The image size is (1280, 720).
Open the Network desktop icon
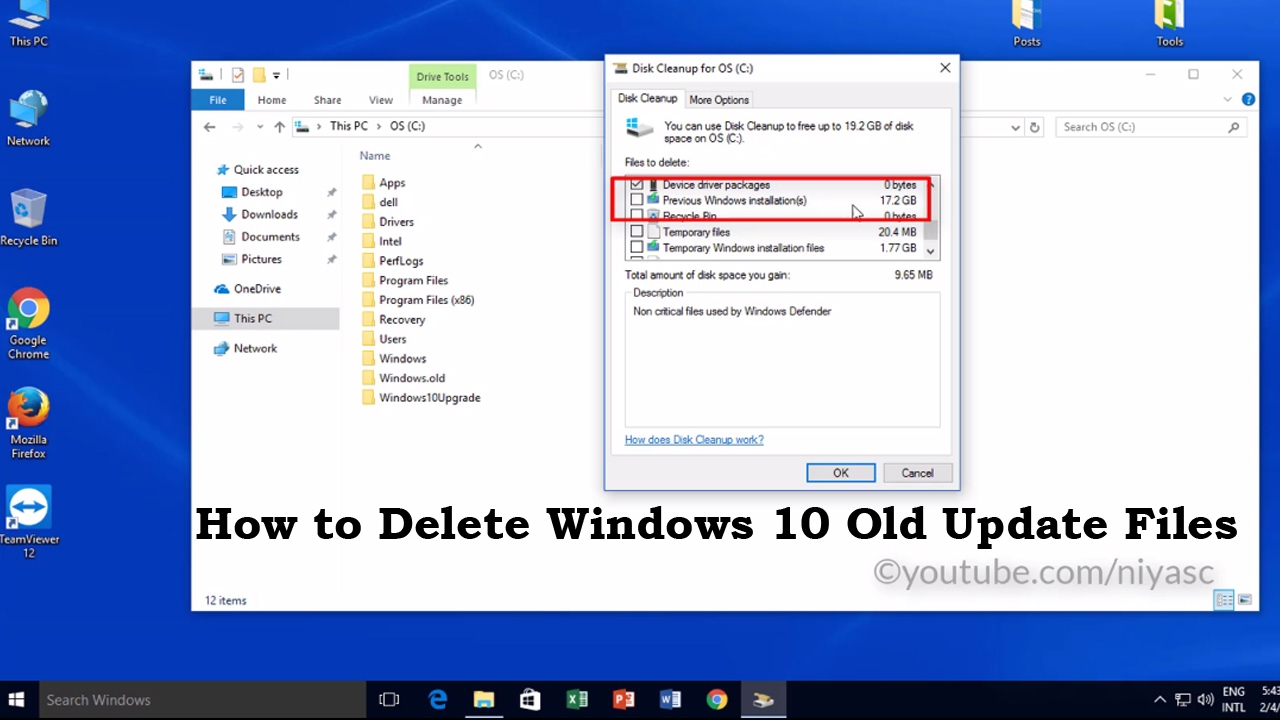(x=28, y=118)
